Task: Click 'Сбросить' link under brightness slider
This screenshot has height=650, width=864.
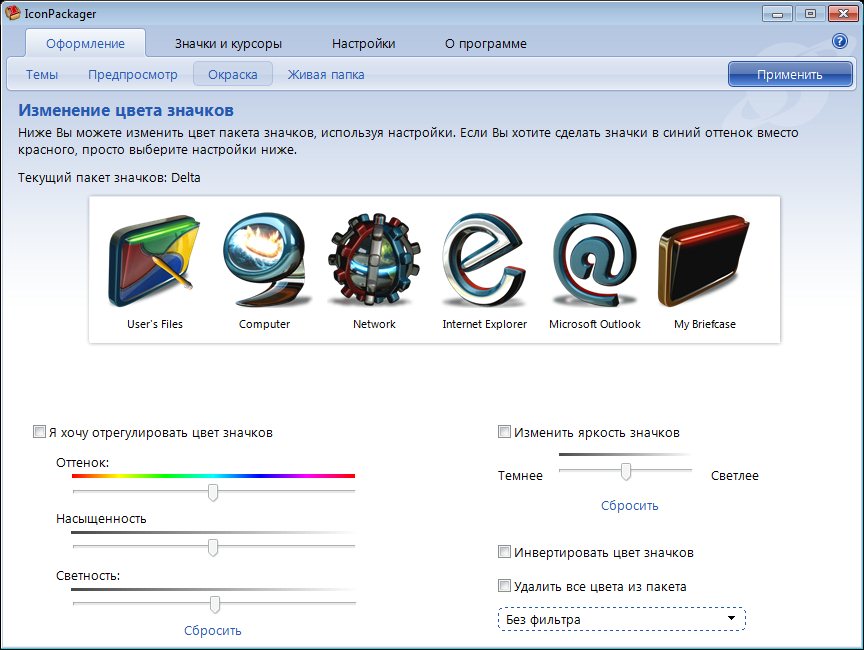Action: point(629,506)
